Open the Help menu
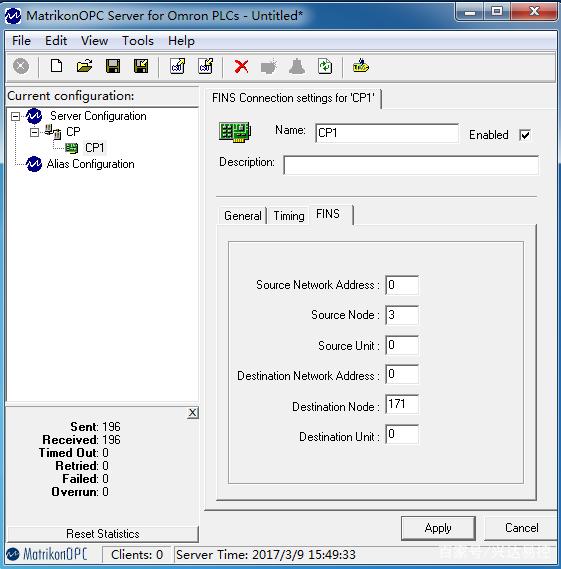561x569 pixels. point(181,41)
